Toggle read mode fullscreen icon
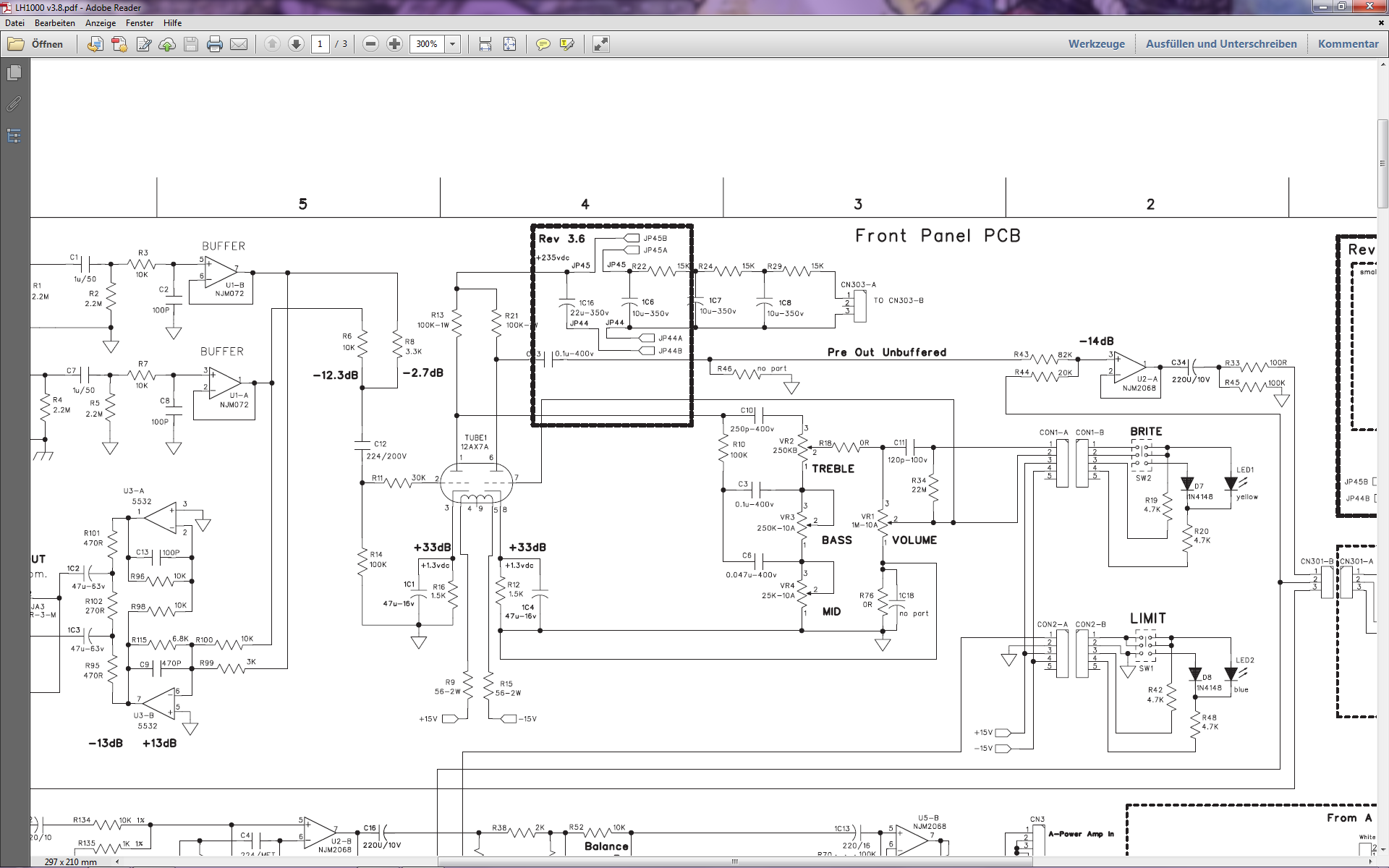The image size is (1389, 868). [x=601, y=44]
